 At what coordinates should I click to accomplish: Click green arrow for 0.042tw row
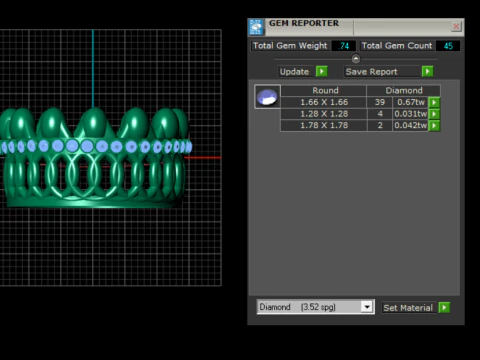[x=434, y=126]
